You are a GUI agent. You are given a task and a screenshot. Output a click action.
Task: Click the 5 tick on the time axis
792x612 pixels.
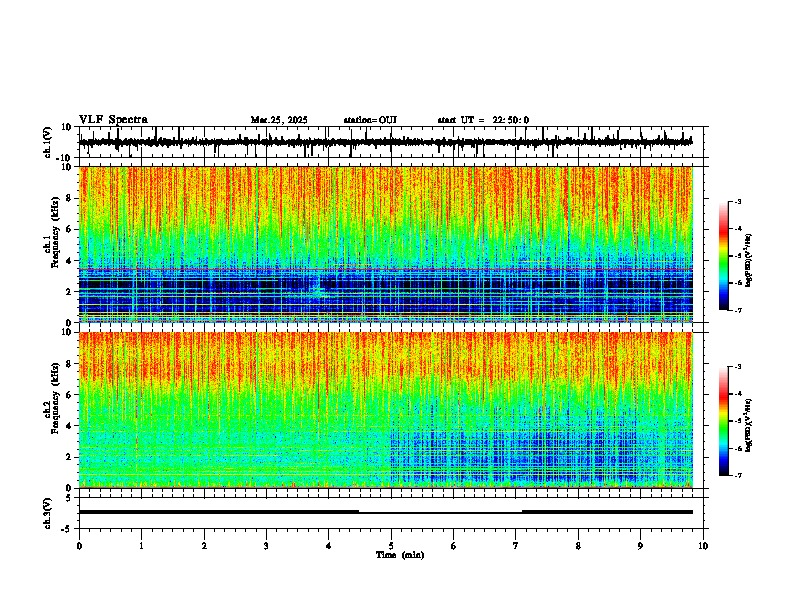[391, 546]
